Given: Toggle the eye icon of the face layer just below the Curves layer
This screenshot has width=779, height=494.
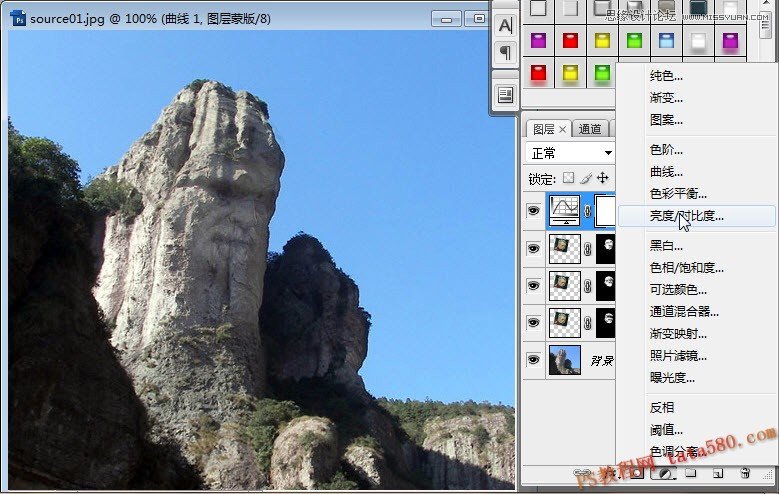Looking at the screenshot, I should [x=534, y=248].
